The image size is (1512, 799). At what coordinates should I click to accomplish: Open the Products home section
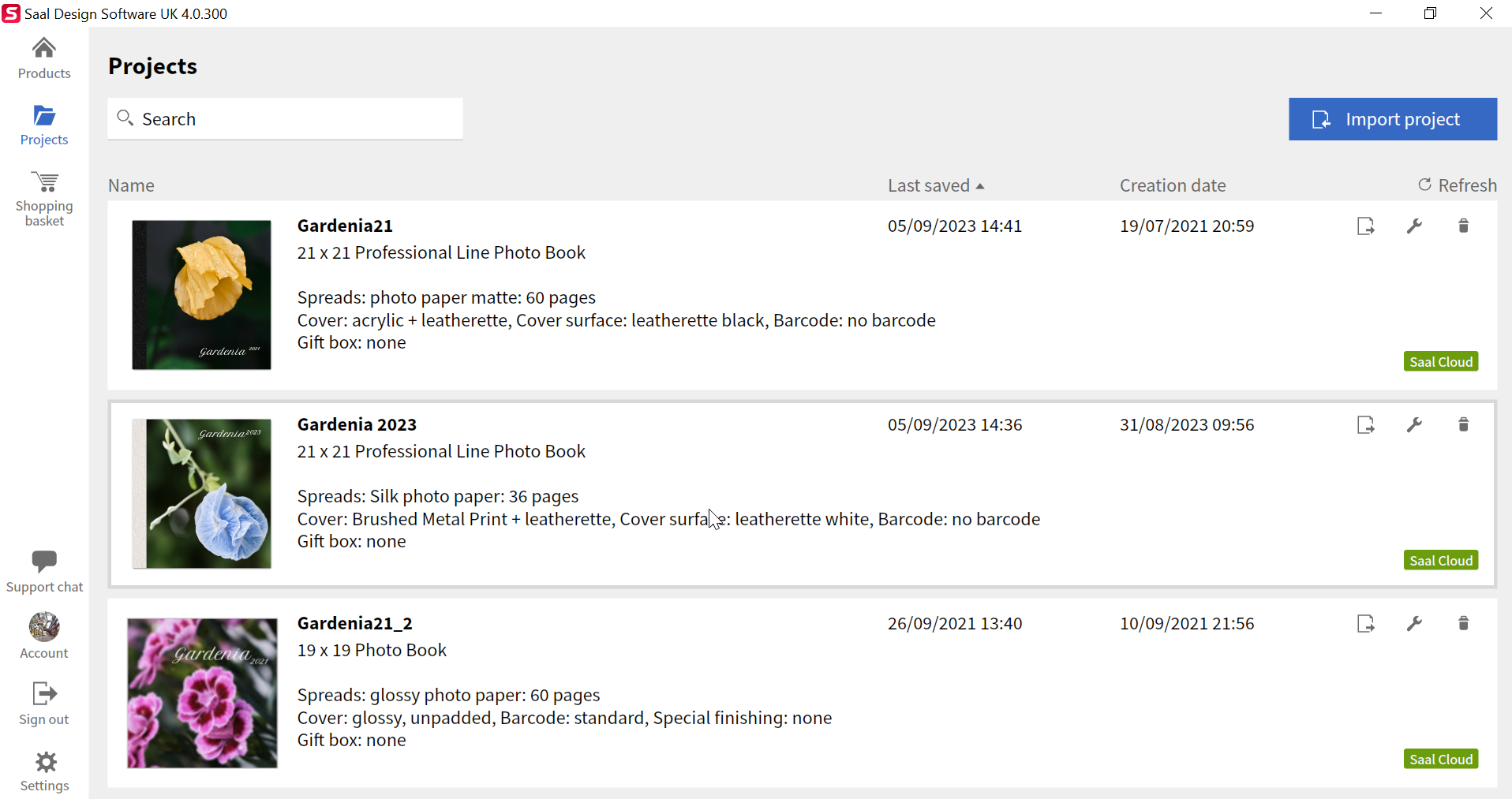click(44, 58)
